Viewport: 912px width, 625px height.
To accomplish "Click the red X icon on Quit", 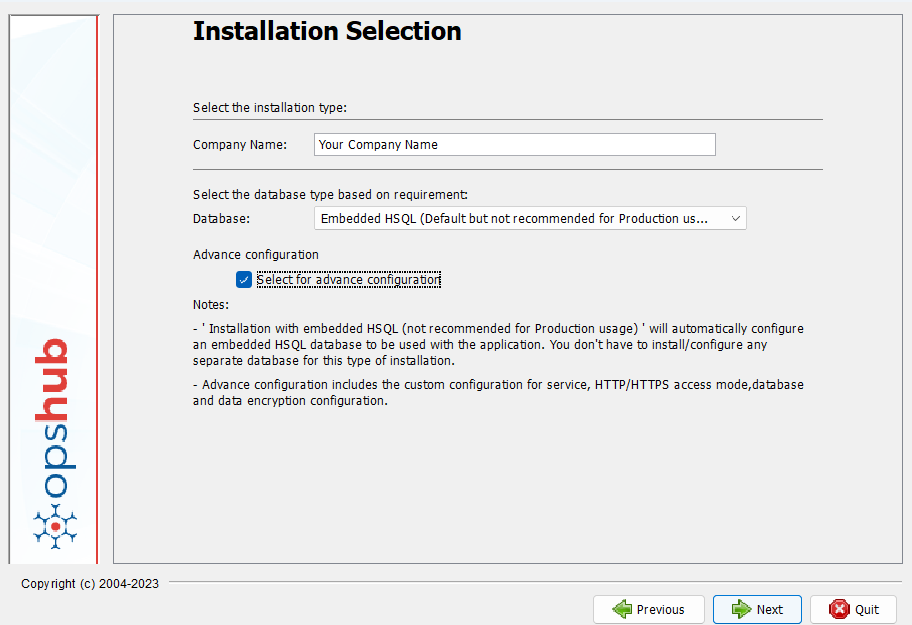I will (x=839, y=609).
